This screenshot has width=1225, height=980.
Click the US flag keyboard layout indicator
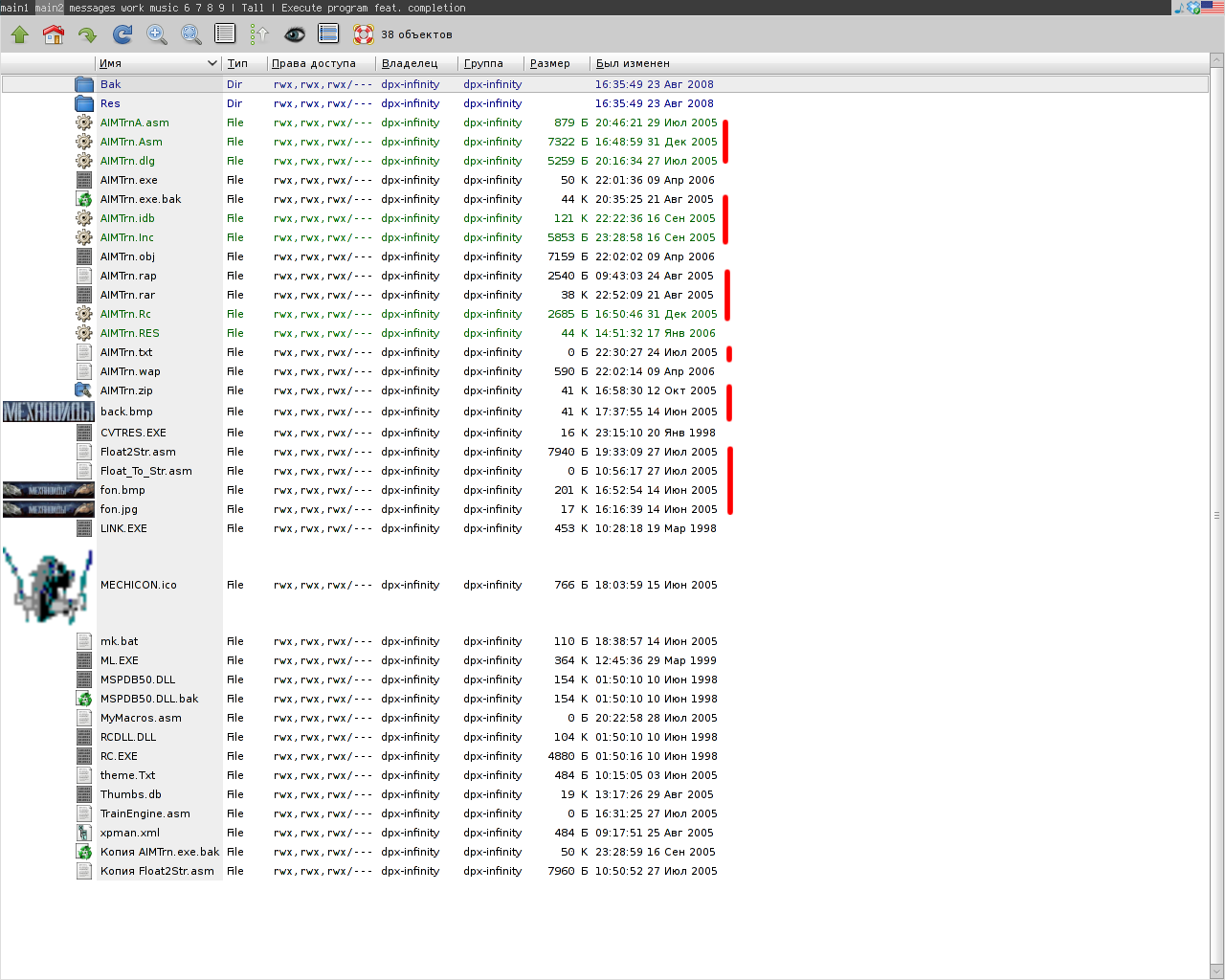click(1213, 8)
